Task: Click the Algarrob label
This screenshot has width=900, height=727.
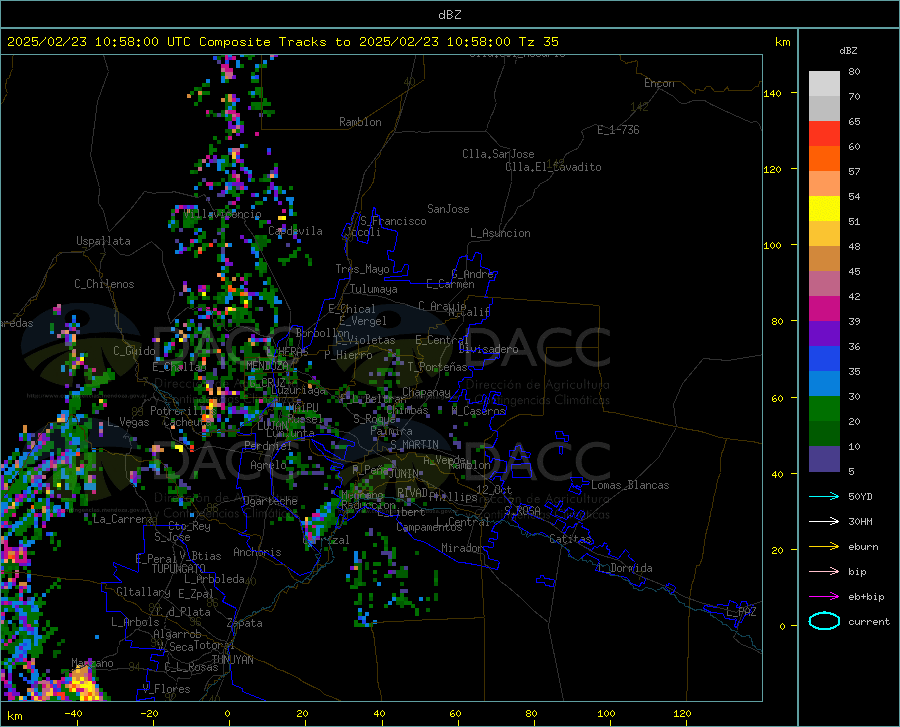Action: point(177,634)
